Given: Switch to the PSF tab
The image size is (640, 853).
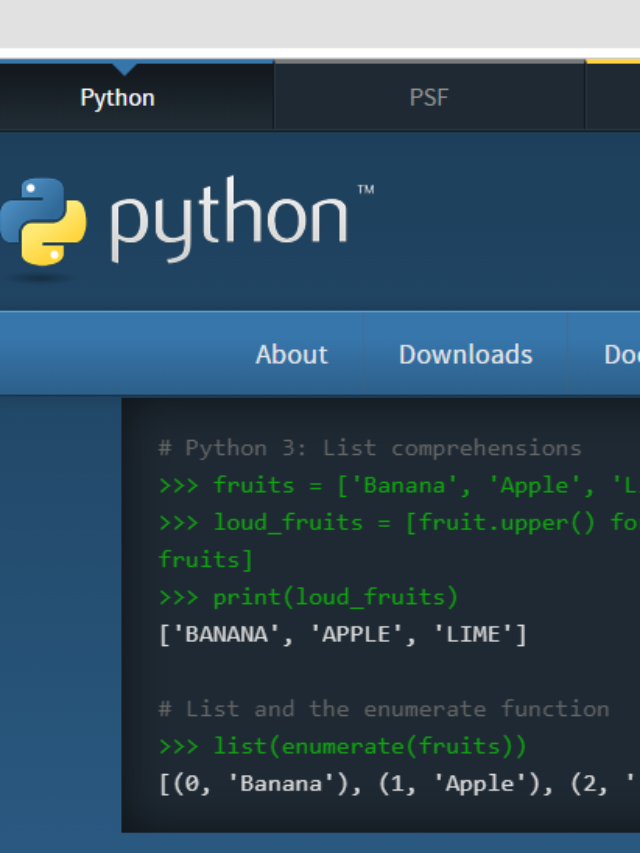Looking at the screenshot, I should [429, 98].
